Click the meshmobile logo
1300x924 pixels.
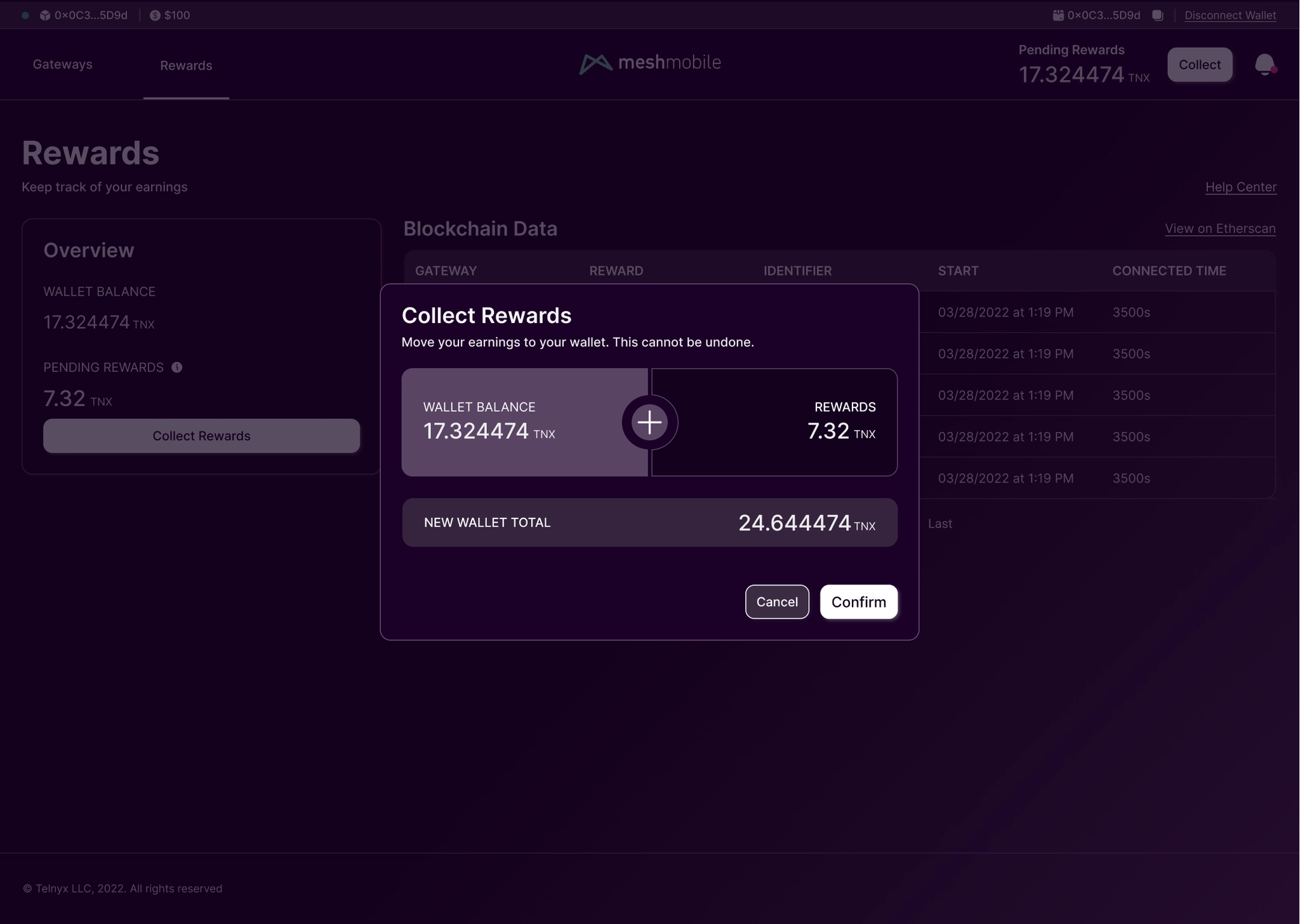coord(650,63)
